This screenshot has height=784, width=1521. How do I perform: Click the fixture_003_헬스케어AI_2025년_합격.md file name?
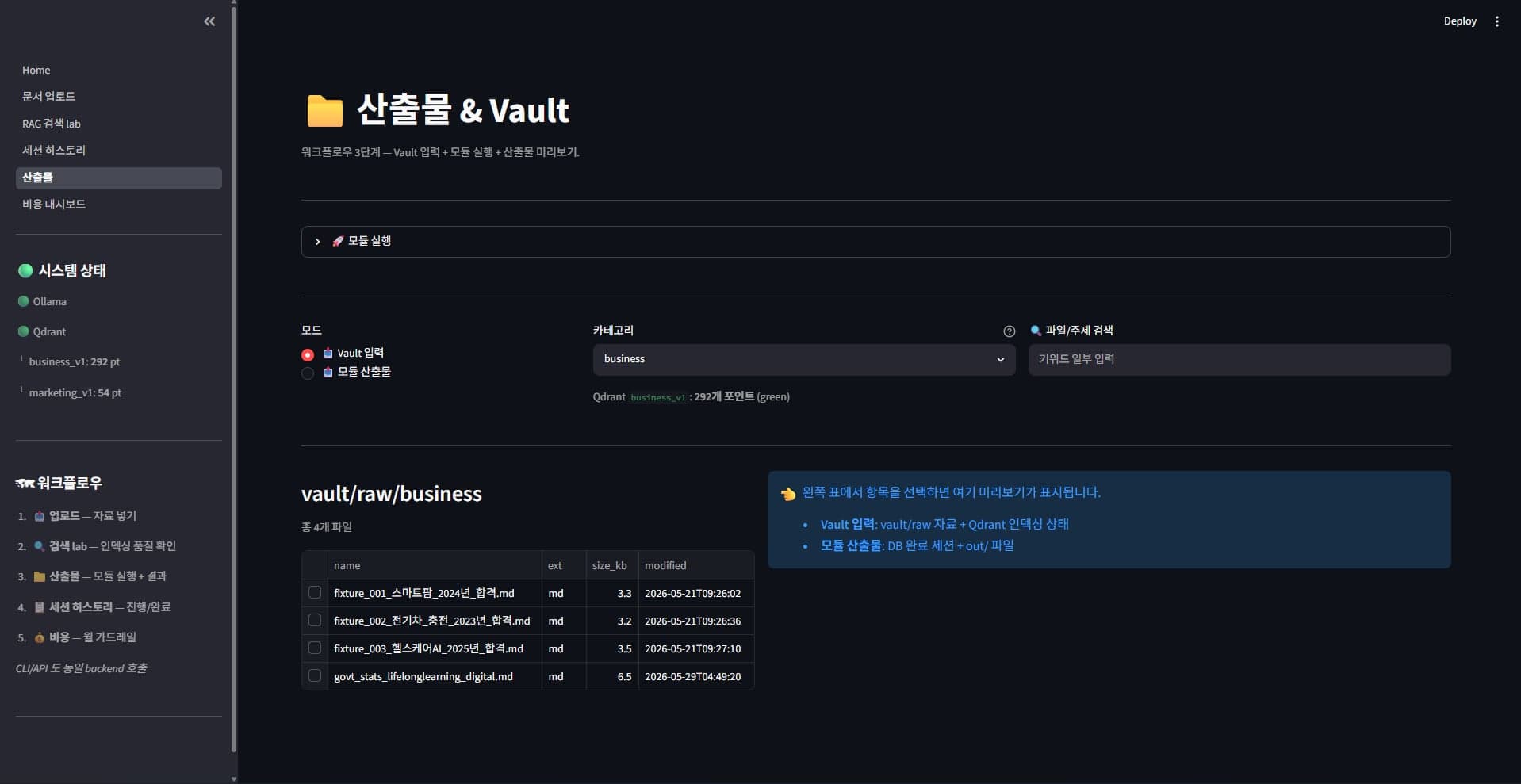tap(429, 648)
